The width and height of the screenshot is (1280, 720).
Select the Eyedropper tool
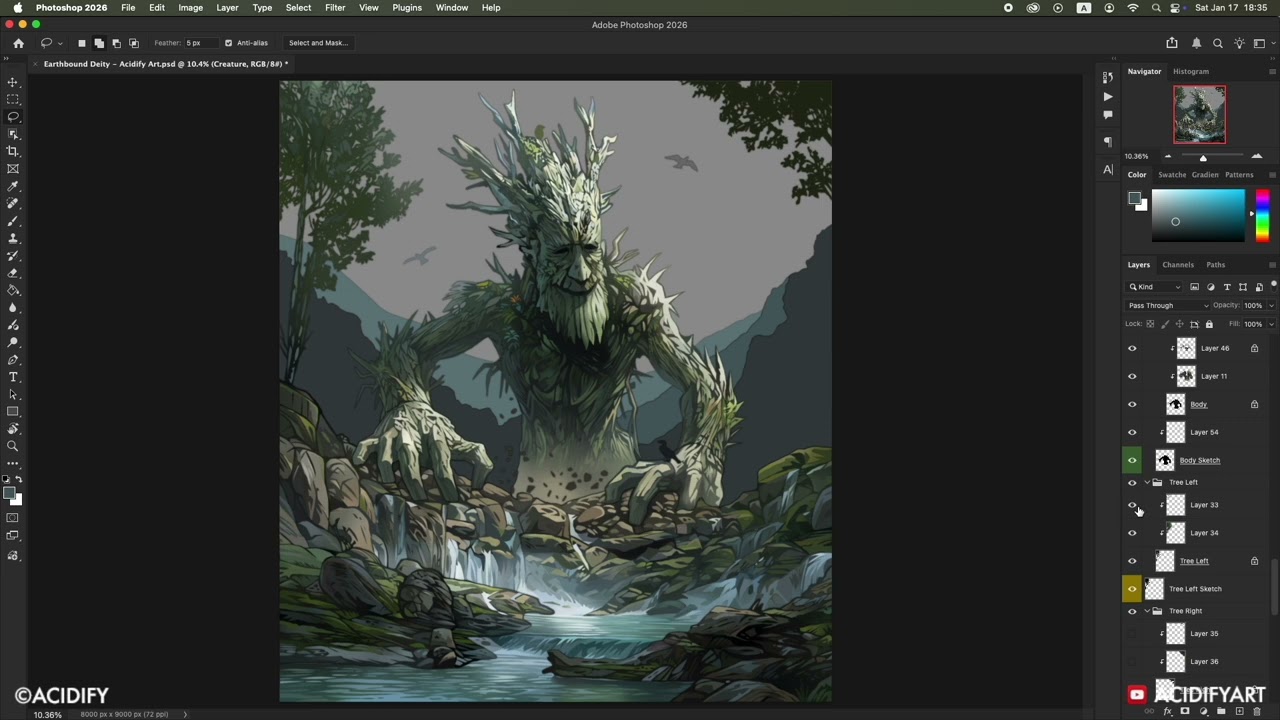[13, 186]
